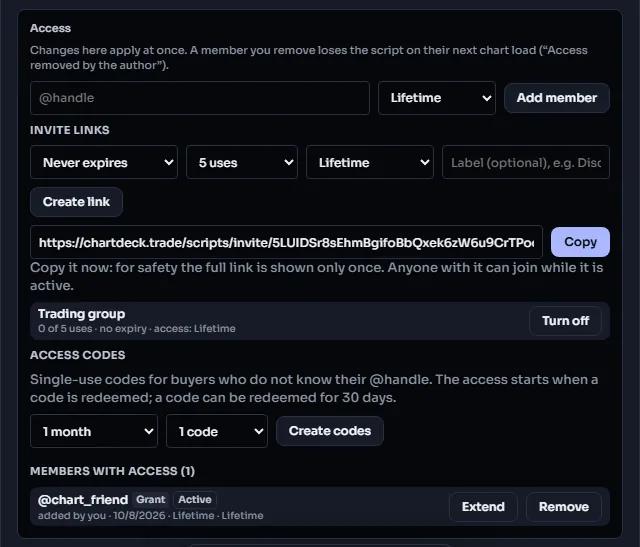Screen dimensions: 640x547
Task: Click the Grant badge for @chart_friend
Action: point(151,500)
